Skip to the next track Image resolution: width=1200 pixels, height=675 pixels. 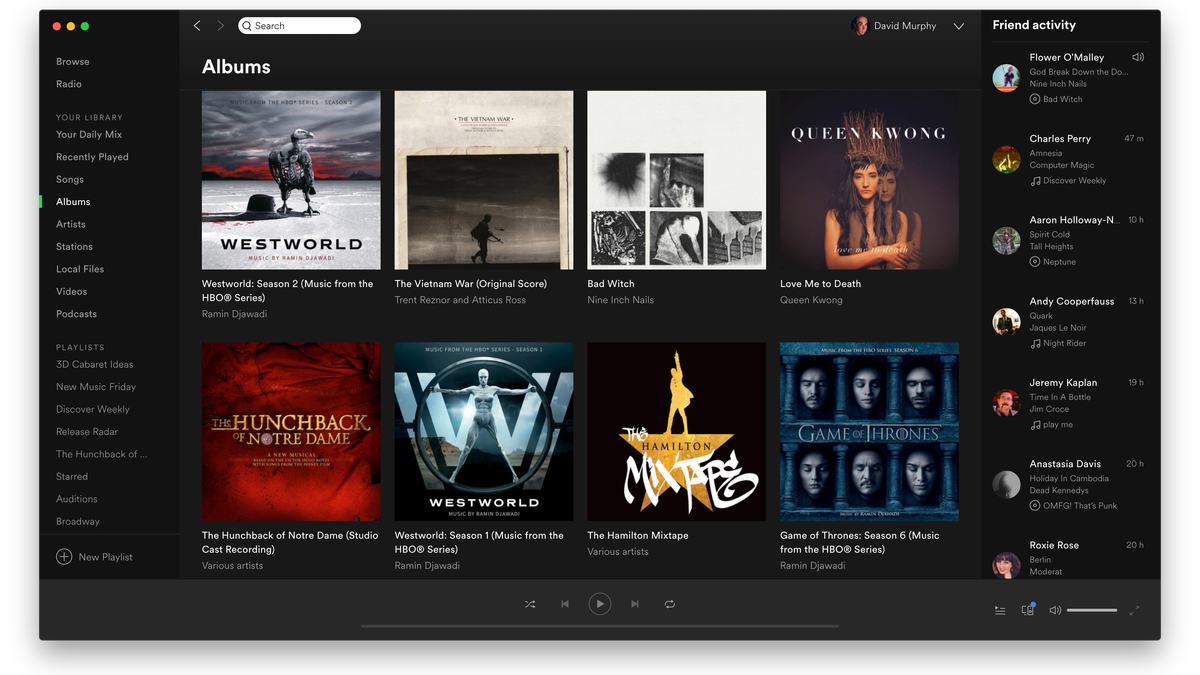coord(635,604)
